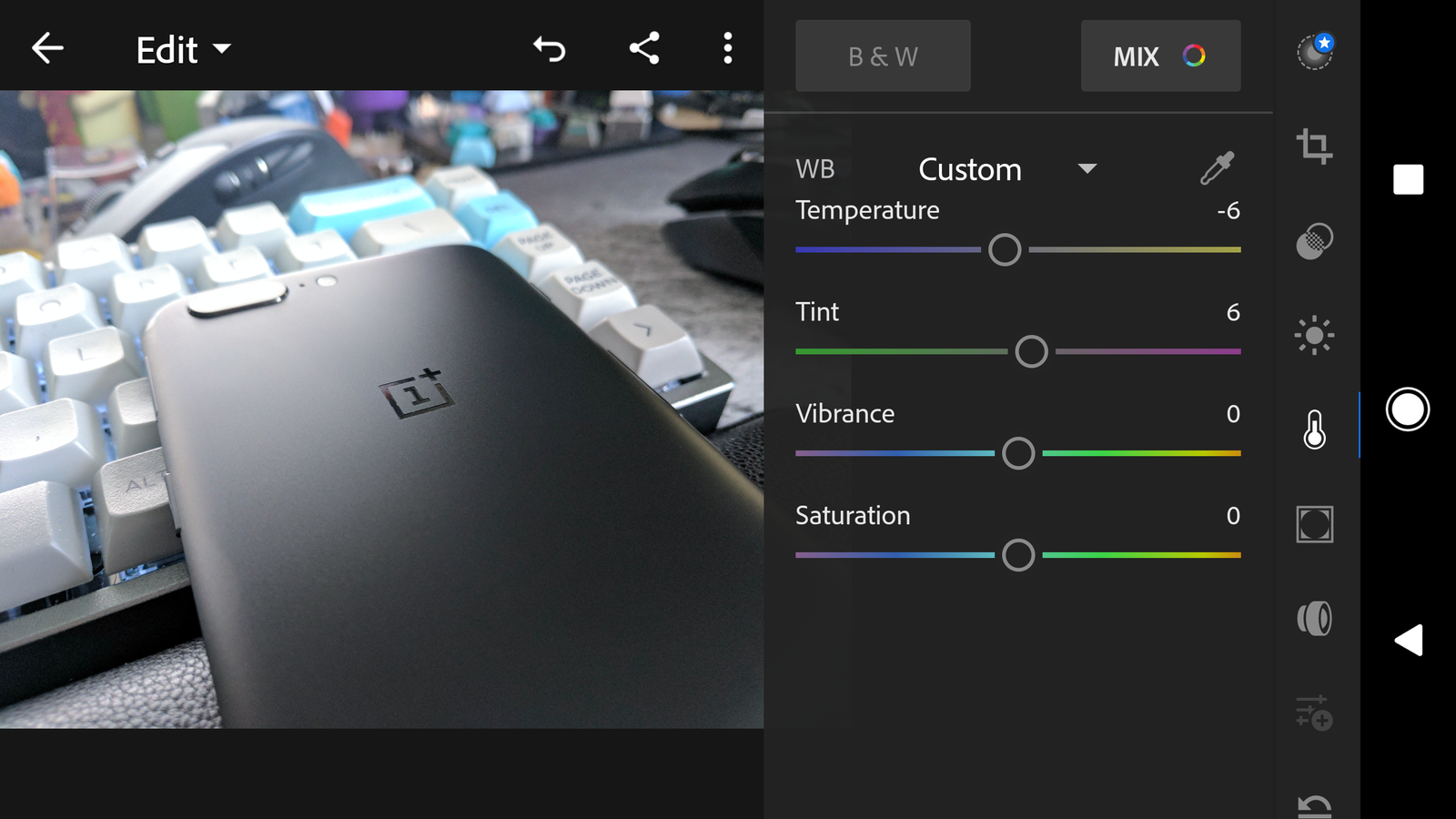Expand the WB Custom dropdown
This screenshot has height=819, width=1456.
1001,169
